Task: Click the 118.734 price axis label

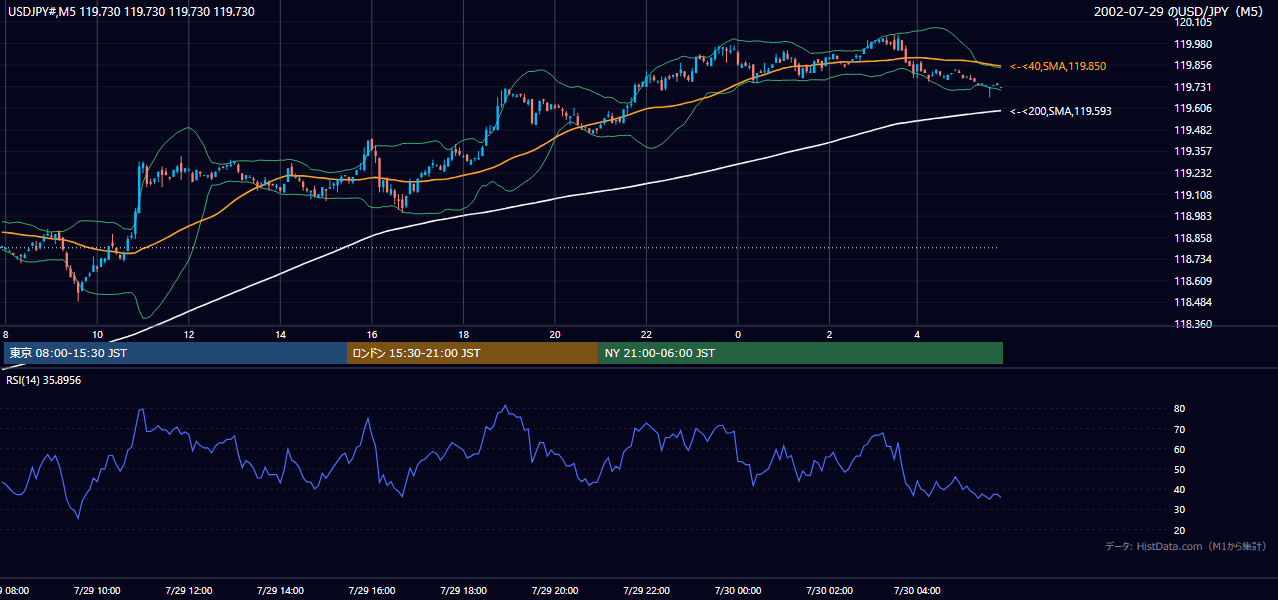Action: coord(1194,259)
